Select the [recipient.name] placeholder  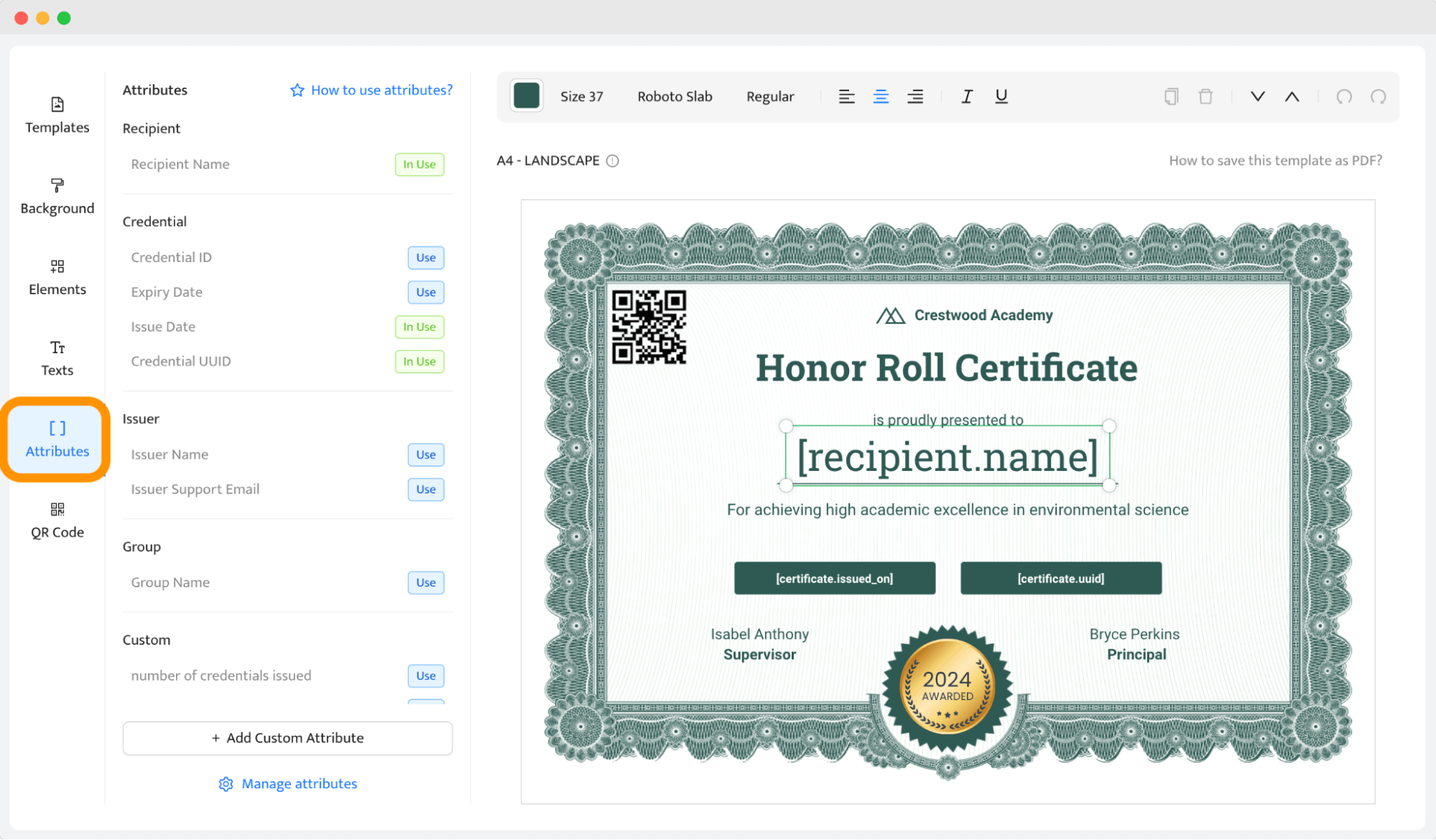[x=948, y=456]
